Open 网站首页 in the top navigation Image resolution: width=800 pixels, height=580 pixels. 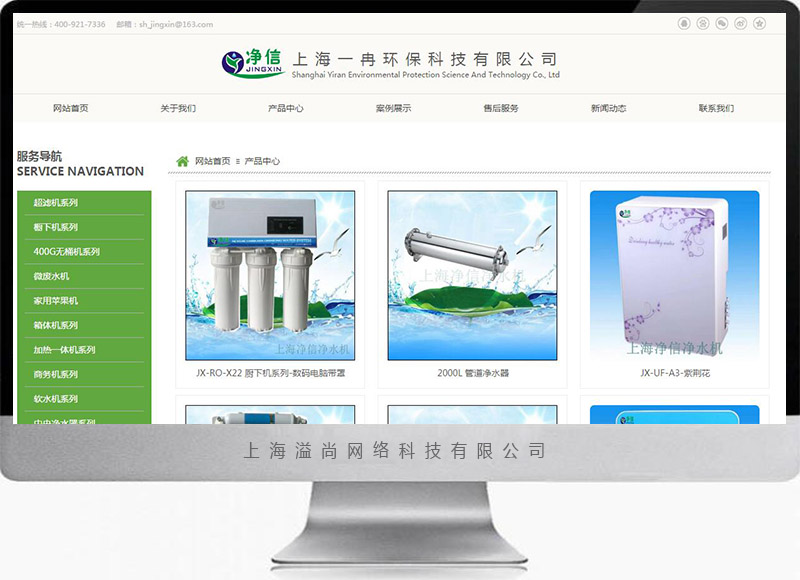pyautogui.click(x=70, y=108)
